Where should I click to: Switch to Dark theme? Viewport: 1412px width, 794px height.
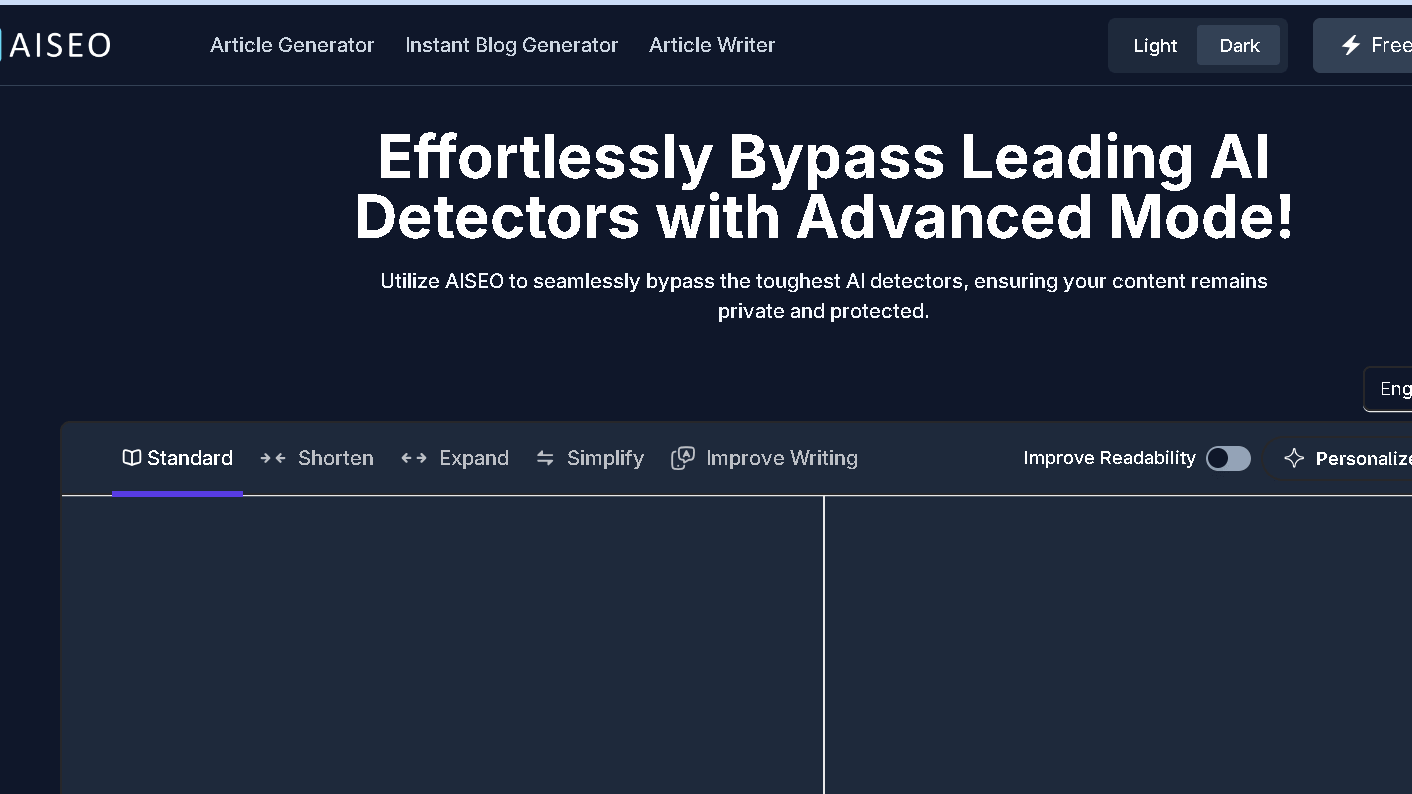1239,46
